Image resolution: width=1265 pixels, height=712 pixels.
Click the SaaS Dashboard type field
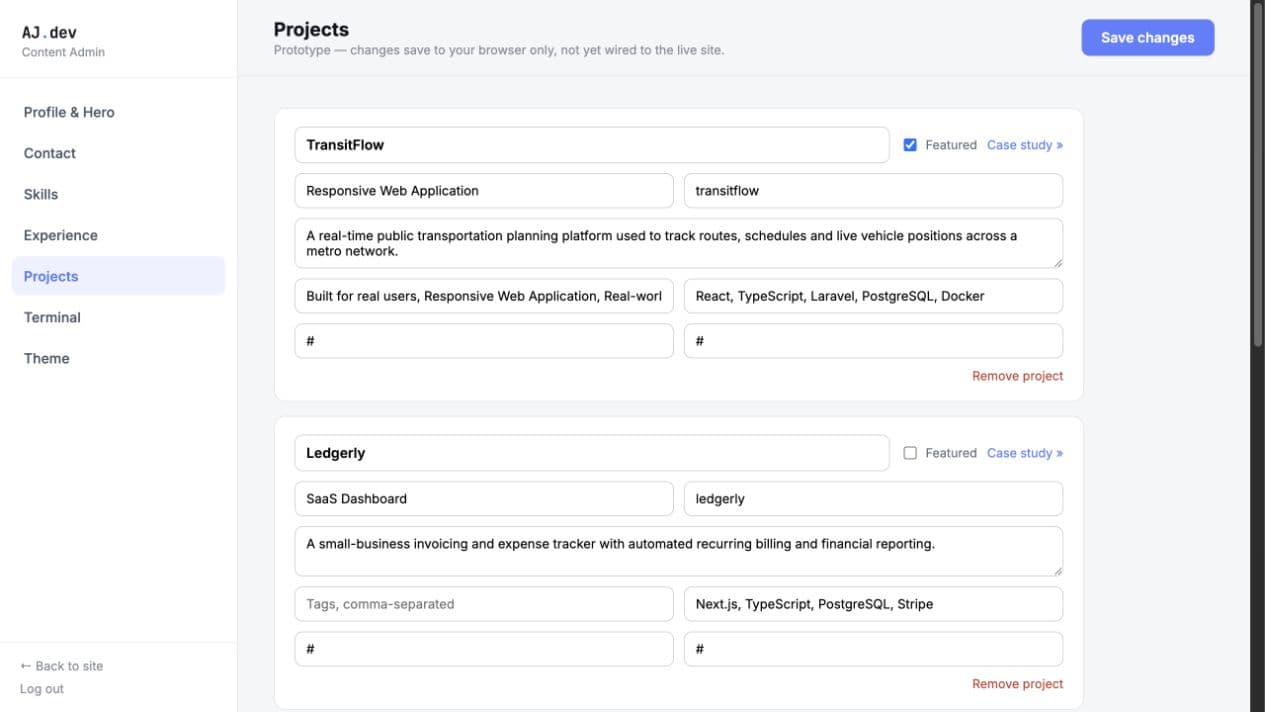[484, 499]
